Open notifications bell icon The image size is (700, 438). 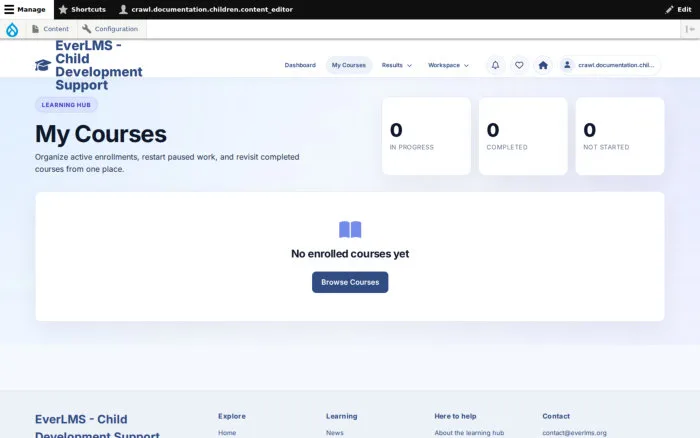tap(496, 65)
